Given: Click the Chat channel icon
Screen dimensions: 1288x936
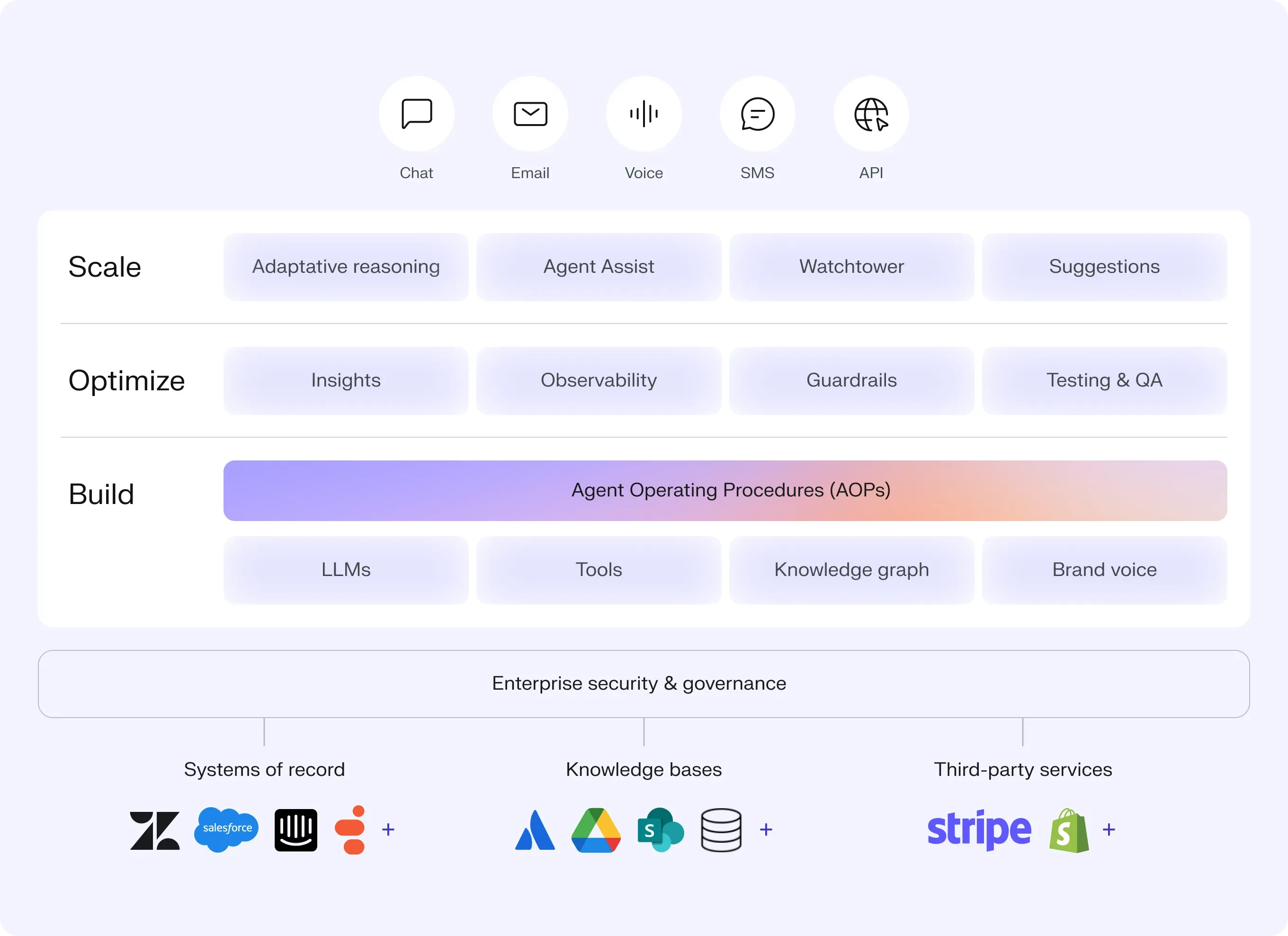Looking at the screenshot, I should coord(416,114).
